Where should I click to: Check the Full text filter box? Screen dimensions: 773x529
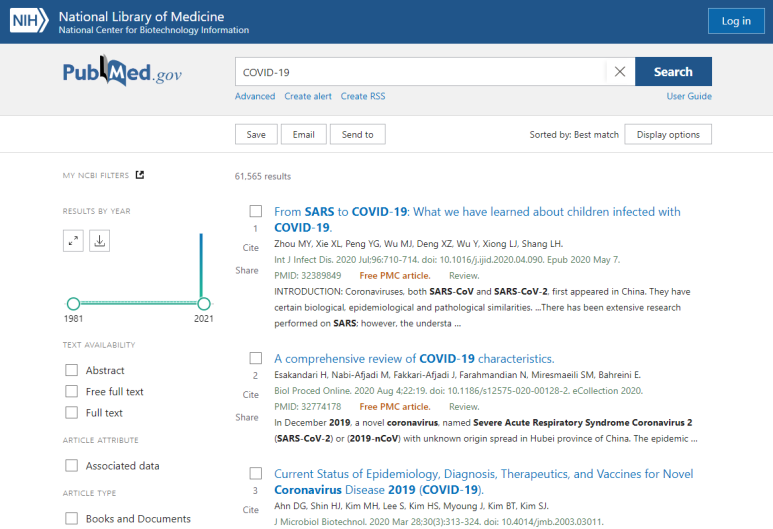click(x=71, y=413)
